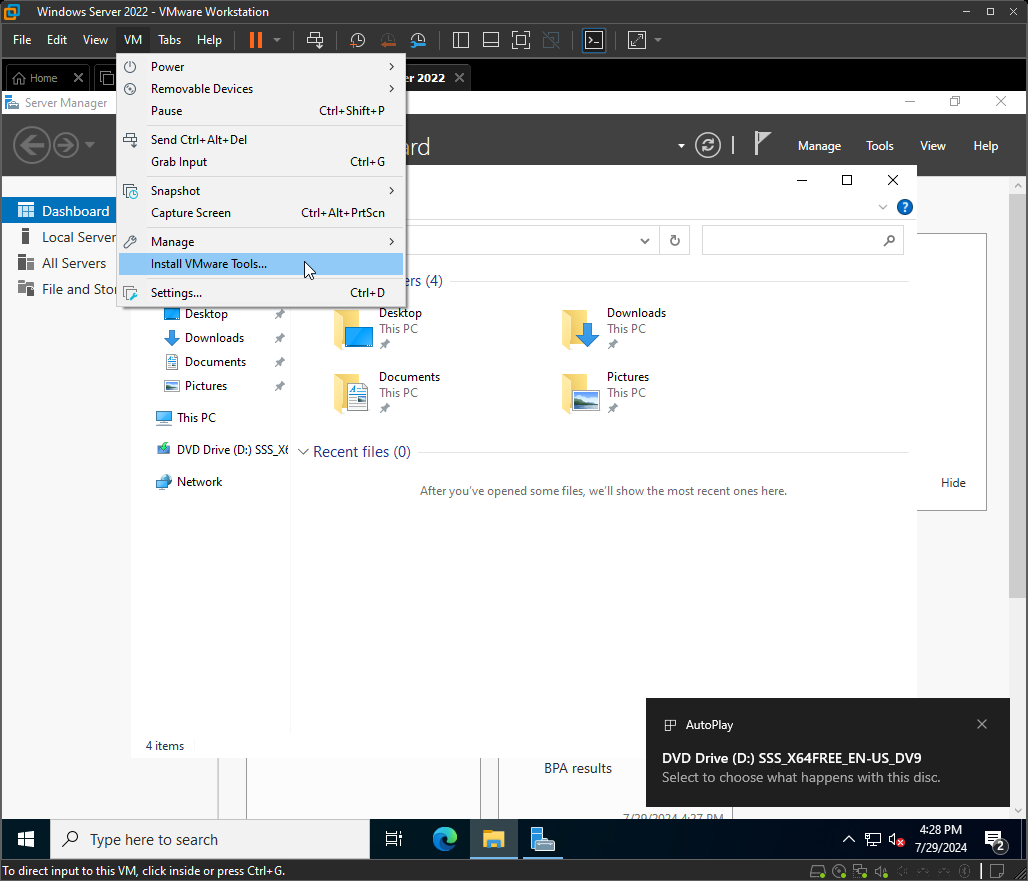Choose Send Ctrl+Alt+Del in VM menu
Screen dimensions: 1028x881
(x=261, y=140)
